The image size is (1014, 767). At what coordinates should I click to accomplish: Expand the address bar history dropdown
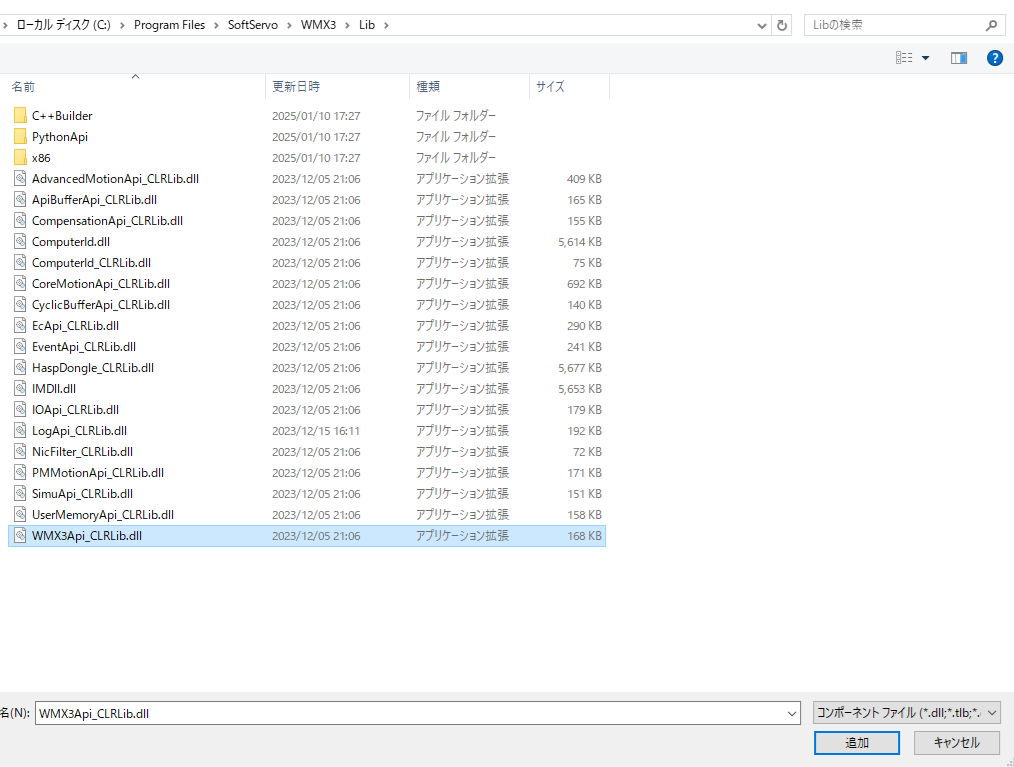(763, 25)
